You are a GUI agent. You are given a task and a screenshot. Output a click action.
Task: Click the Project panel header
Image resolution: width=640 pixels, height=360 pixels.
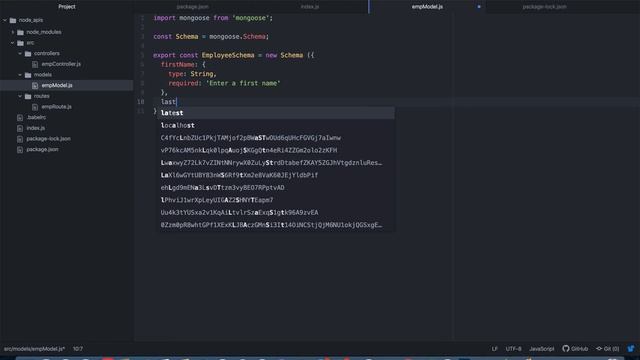click(67, 7)
